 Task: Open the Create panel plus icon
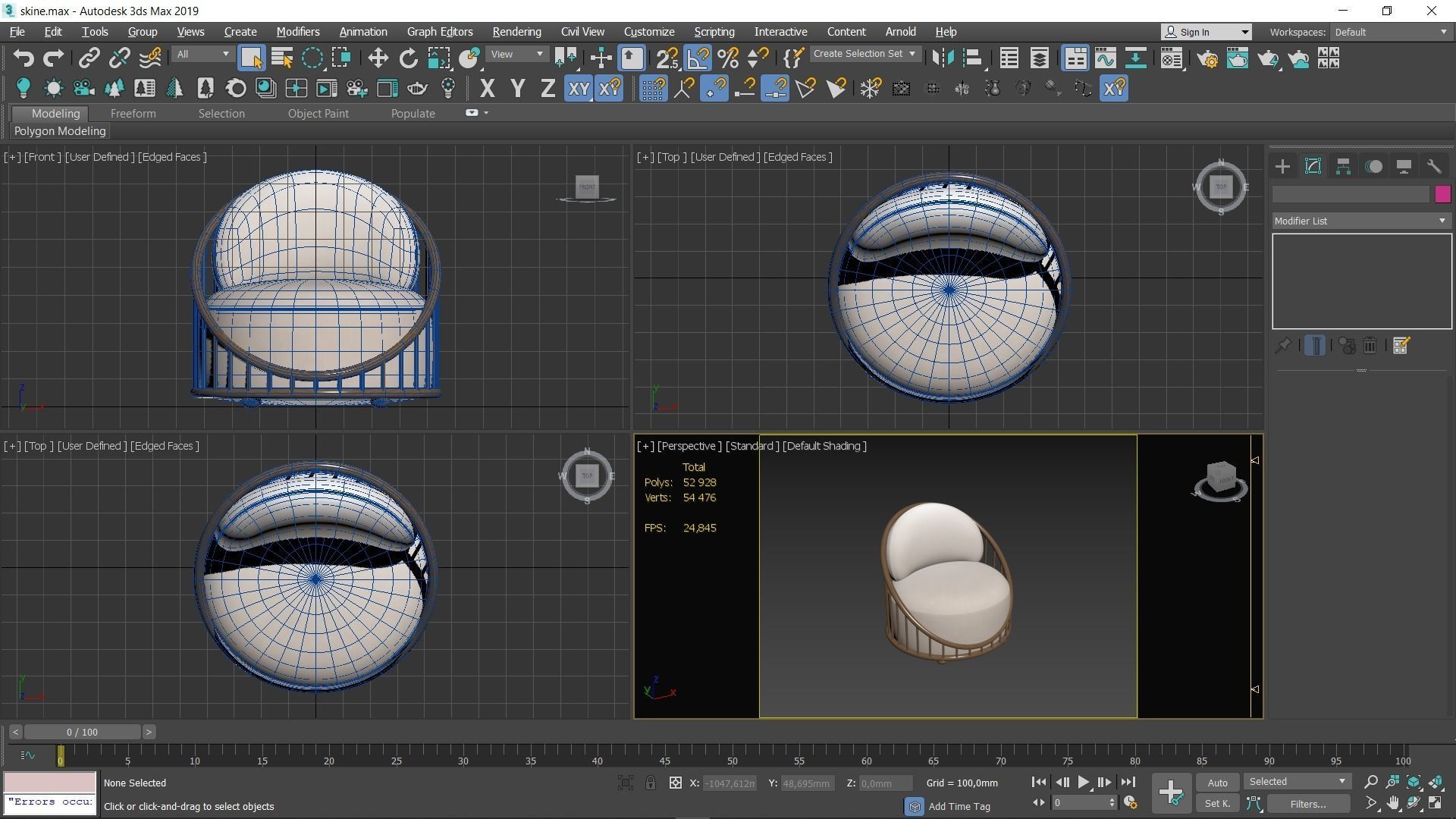tap(1282, 167)
